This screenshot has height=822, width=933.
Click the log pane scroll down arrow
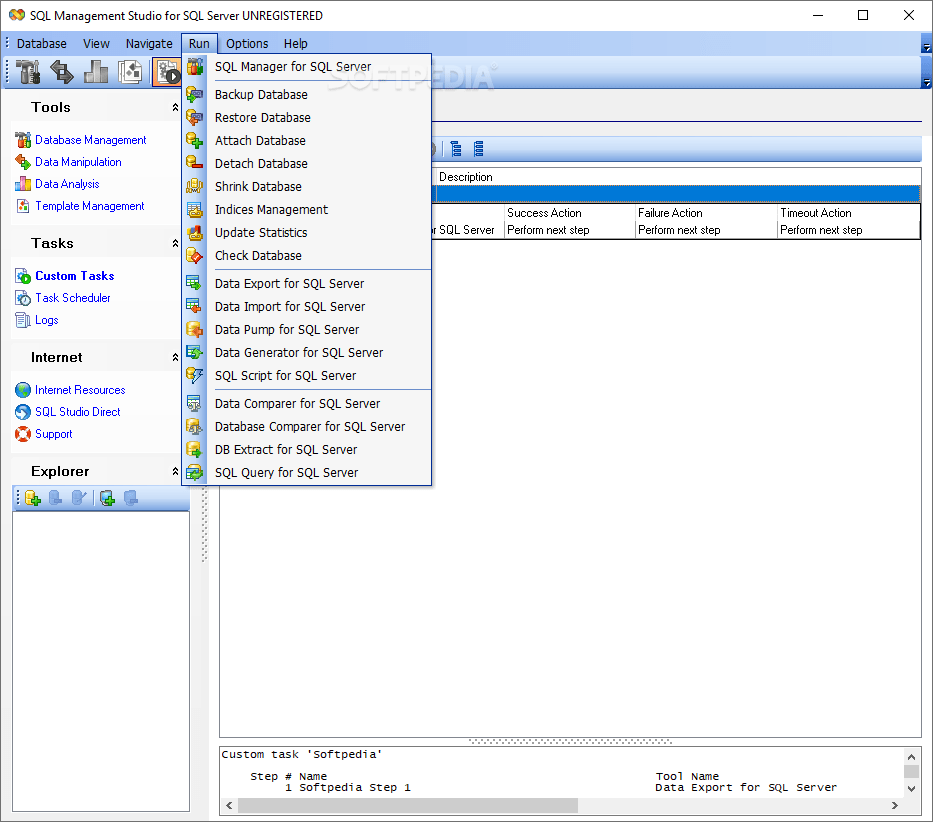[911, 789]
